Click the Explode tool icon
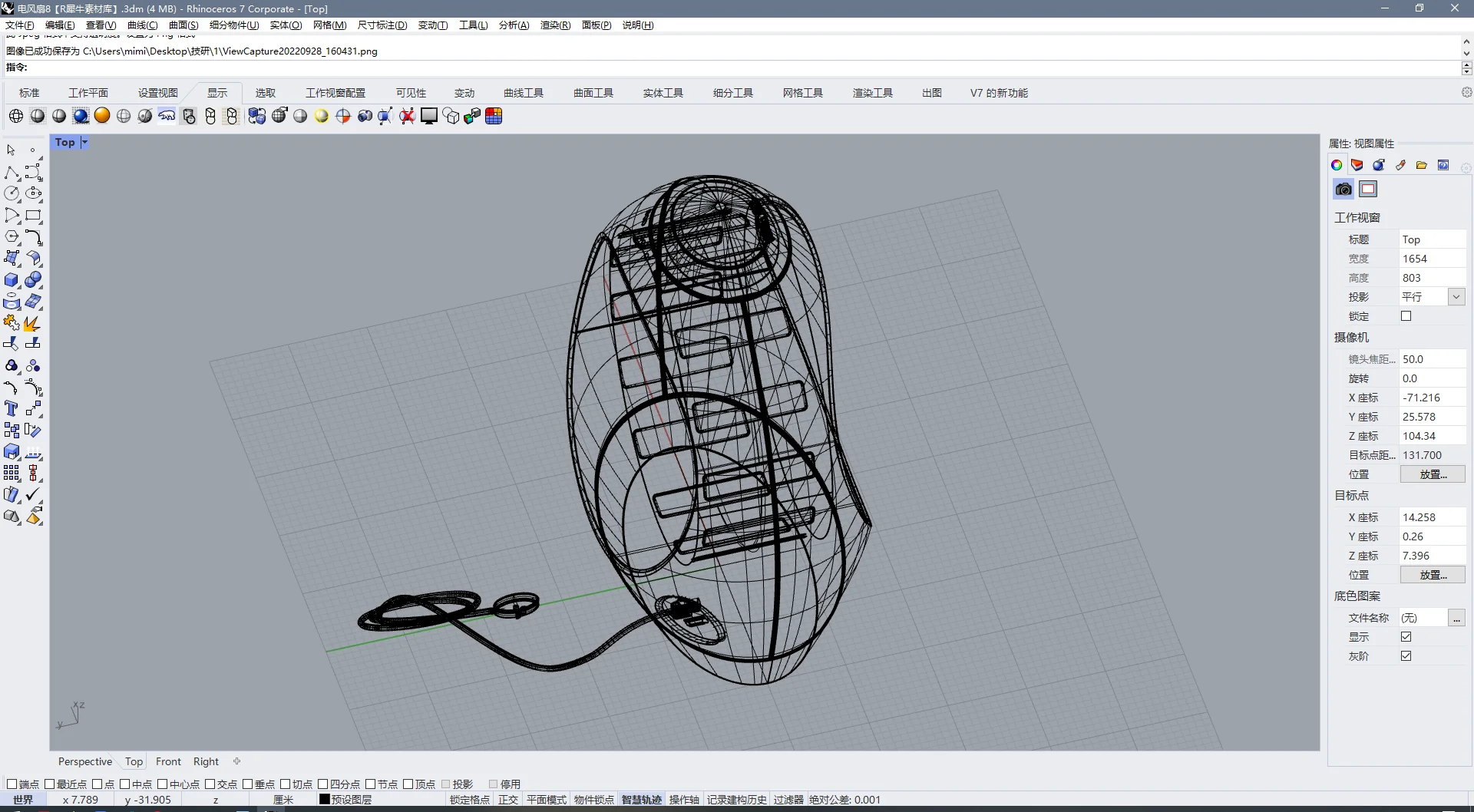Screen dimensions: 1474x812 point(32,323)
